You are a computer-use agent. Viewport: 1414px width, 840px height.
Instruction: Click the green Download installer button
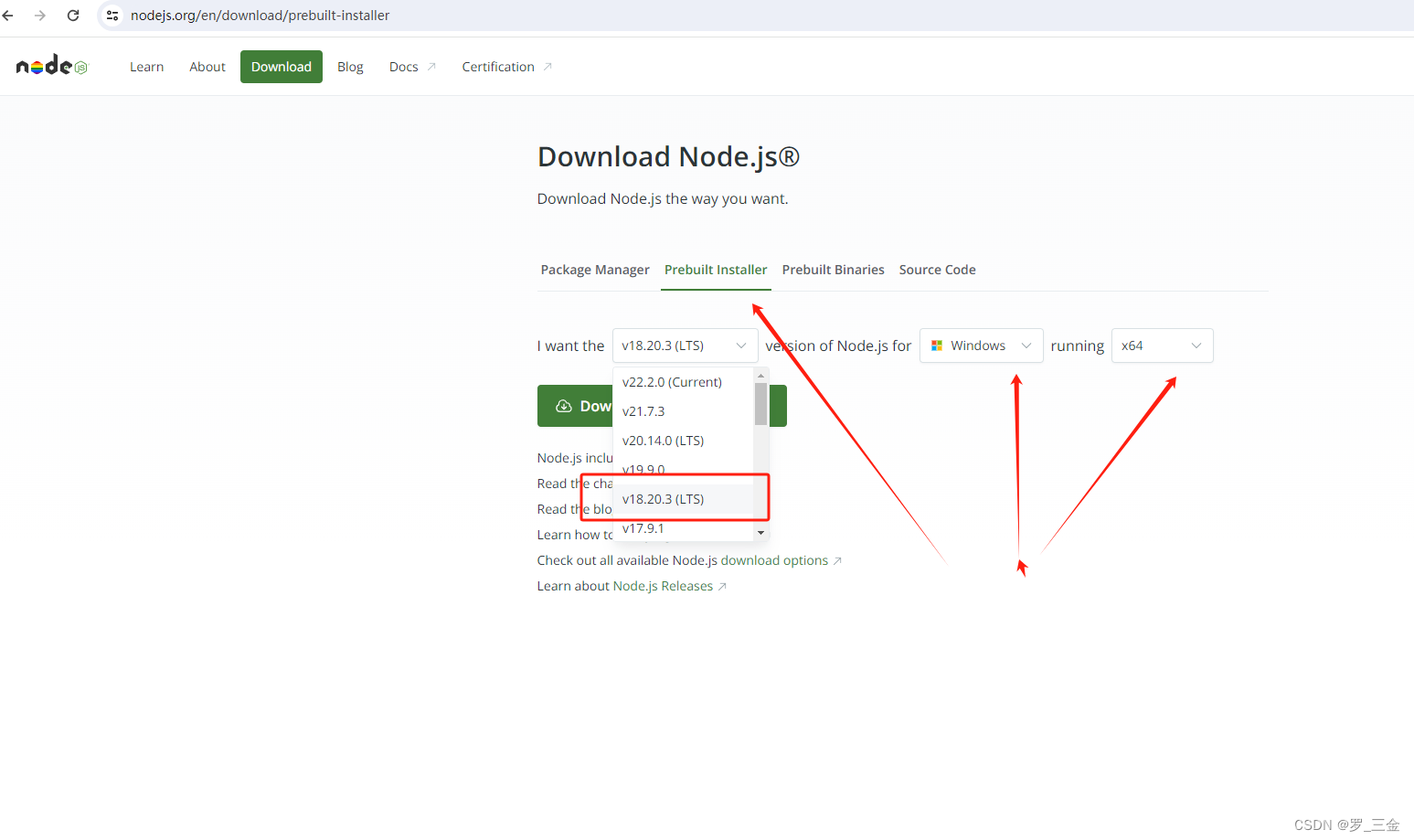662,406
